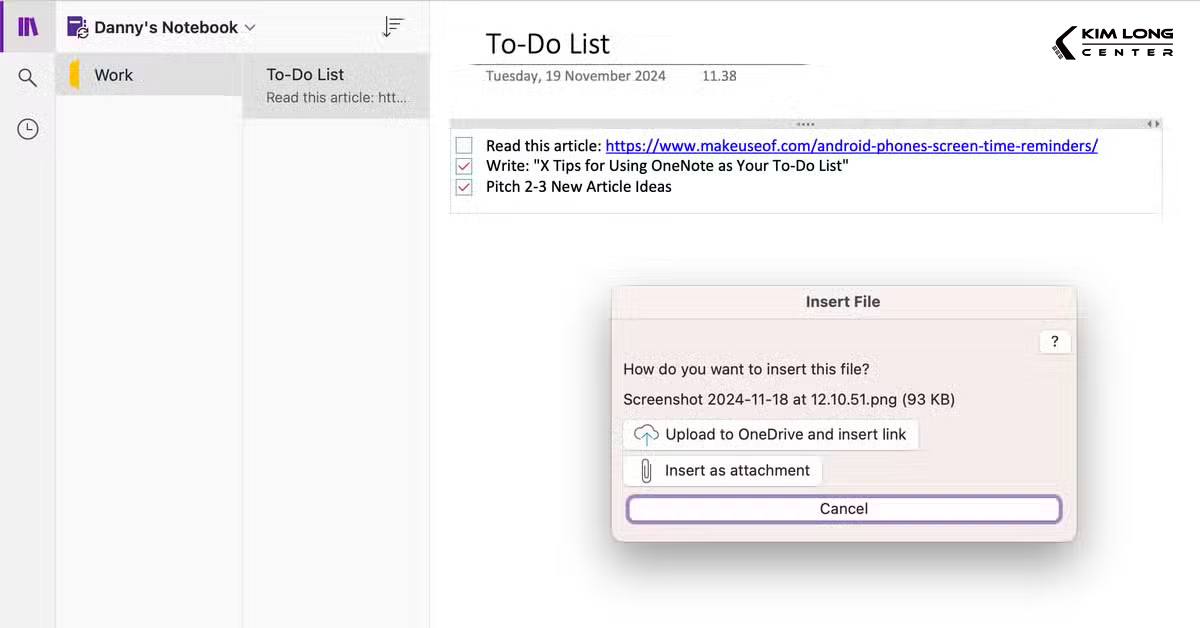Image resolution: width=1200 pixels, height=628 pixels.
Task: Click the notebook icon beside Danny's Notebook
Action: 77,27
